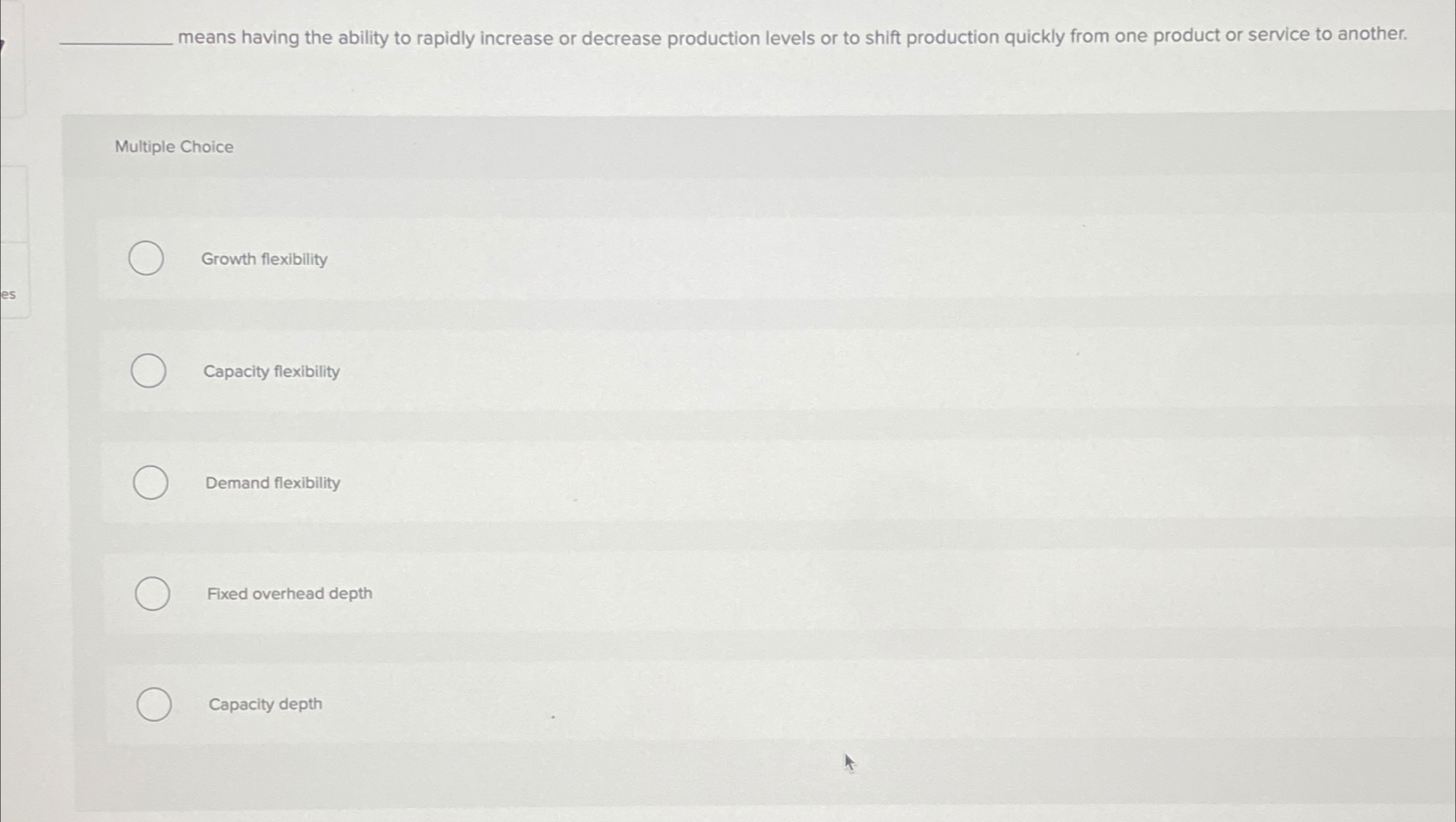Select the Demand flexibility radio button
Viewport: 1456px width, 822px height.
(x=149, y=482)
